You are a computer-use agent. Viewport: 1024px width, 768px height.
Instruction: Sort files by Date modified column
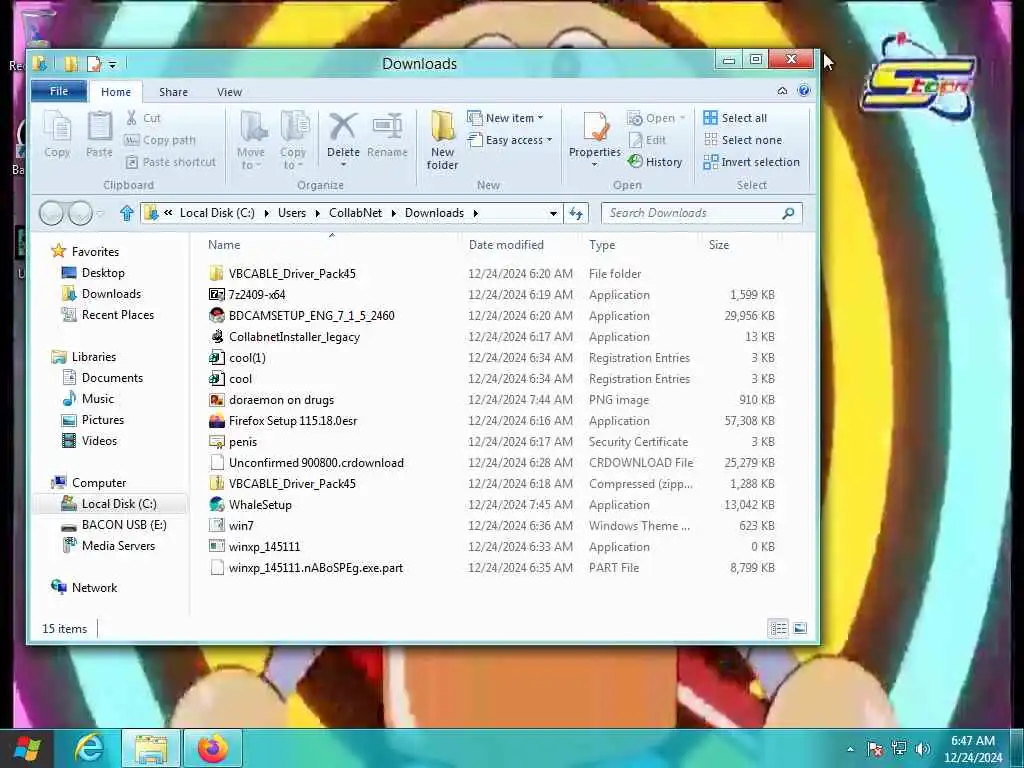pyautogui.click(x=506, y=245)
